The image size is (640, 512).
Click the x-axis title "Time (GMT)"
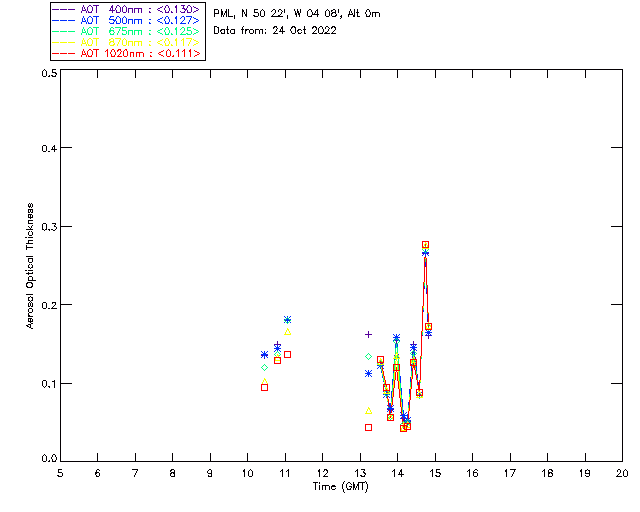(341, 487)
